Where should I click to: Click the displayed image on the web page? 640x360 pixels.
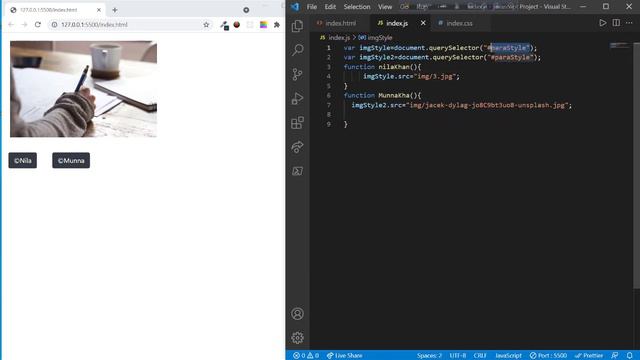pyautogui.click(x=83, y=89)
